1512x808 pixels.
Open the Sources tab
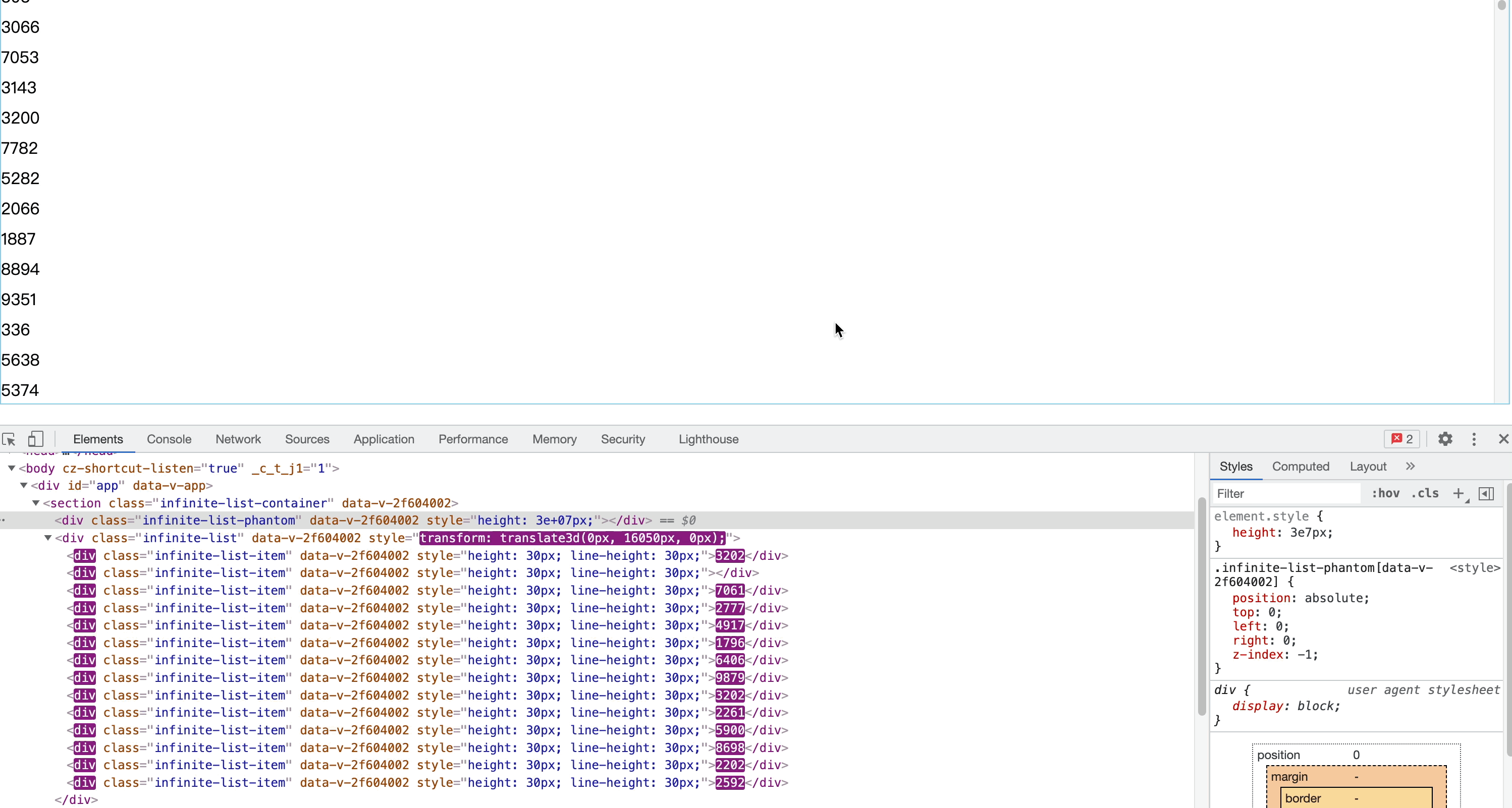tap(307, 439)
